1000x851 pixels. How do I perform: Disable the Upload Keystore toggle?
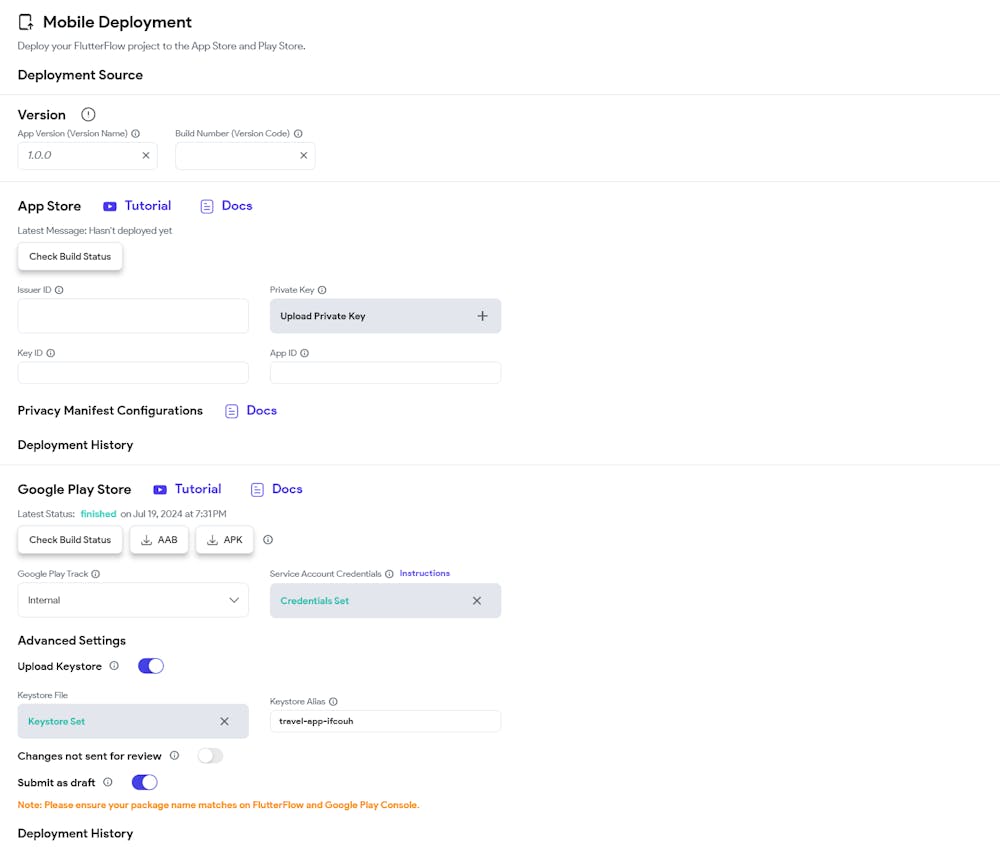151,666
